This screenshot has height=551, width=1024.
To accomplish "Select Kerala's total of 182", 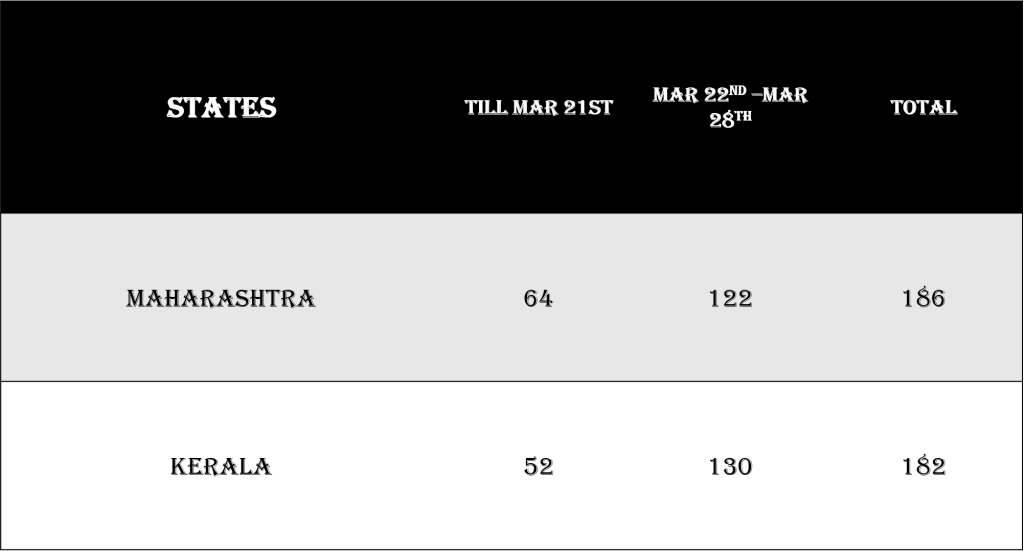I will [923, 467].
